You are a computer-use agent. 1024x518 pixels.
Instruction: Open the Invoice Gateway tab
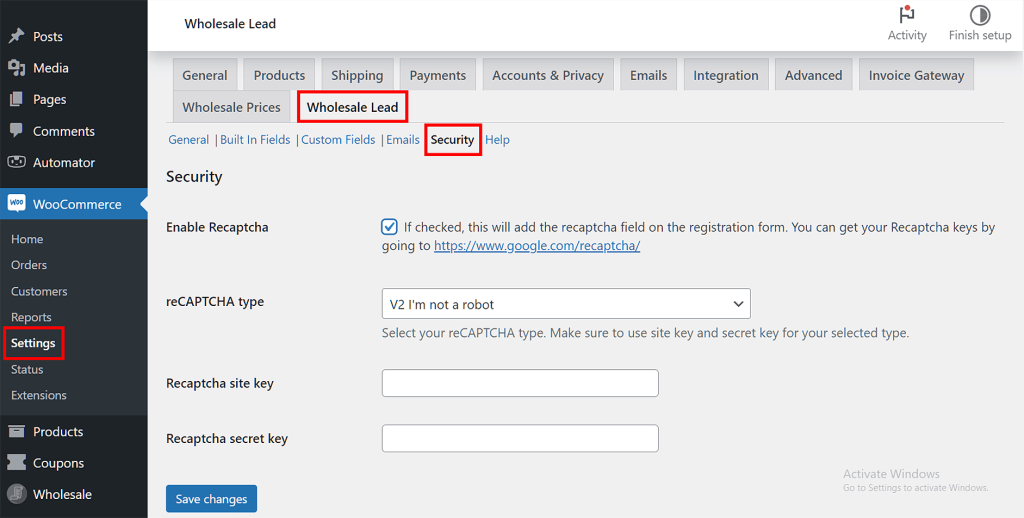click(916, 76)
